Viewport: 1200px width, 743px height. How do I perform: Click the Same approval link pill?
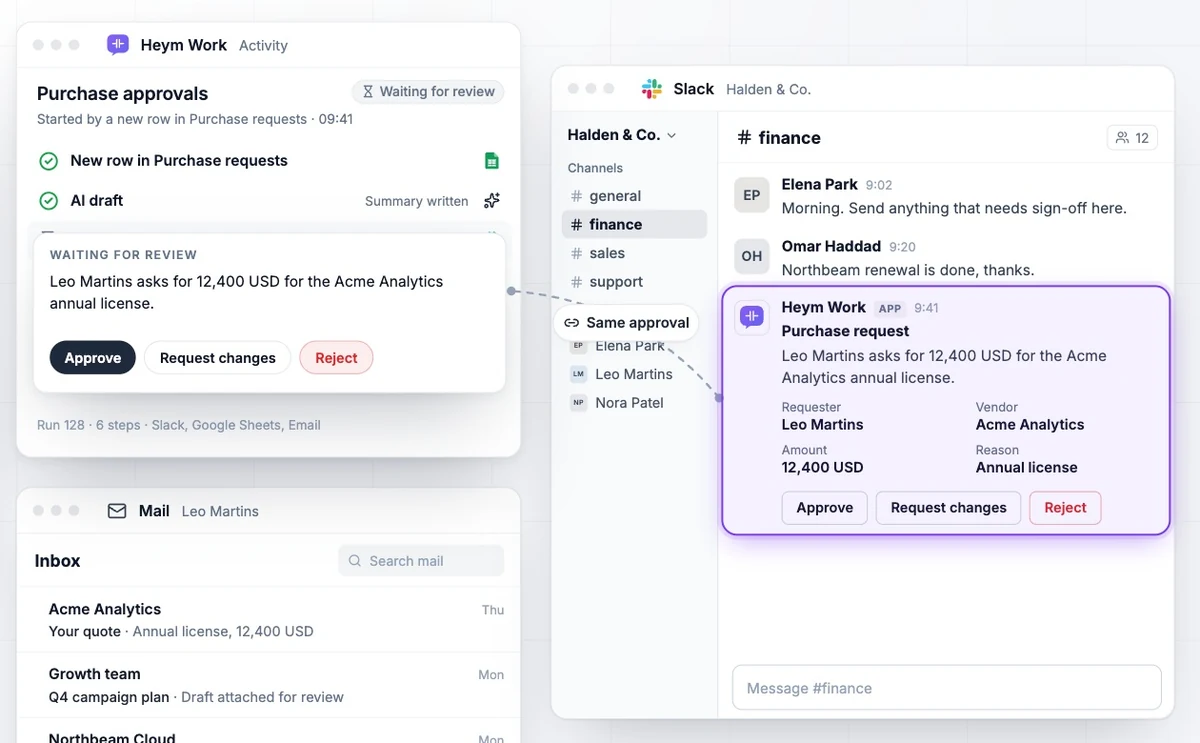(x=626, y=323)
